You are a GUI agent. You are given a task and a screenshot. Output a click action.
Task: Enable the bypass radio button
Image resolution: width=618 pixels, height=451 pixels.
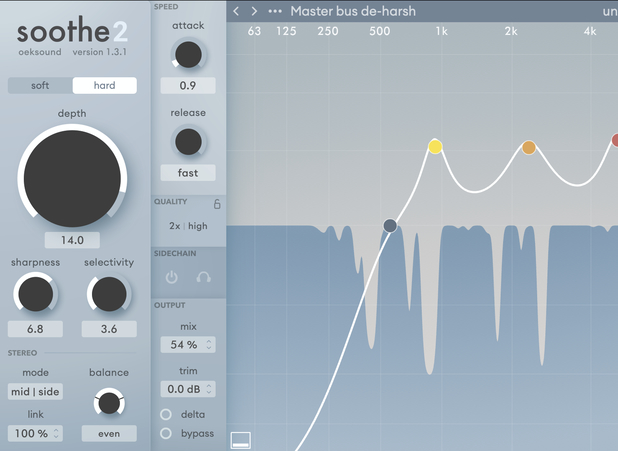pos(166,433)
